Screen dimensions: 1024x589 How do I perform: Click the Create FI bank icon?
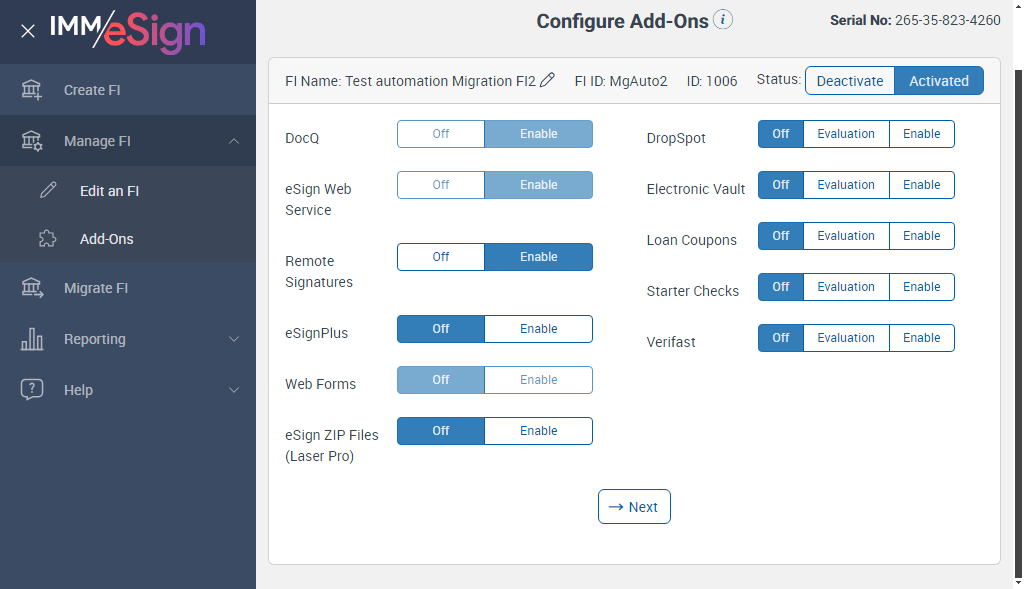[32, 90]
